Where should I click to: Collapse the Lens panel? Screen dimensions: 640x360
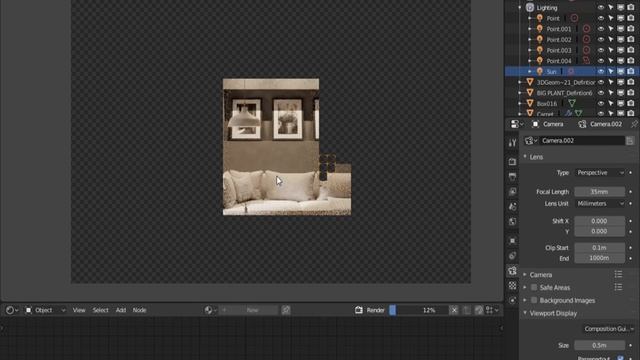(525, 157)
